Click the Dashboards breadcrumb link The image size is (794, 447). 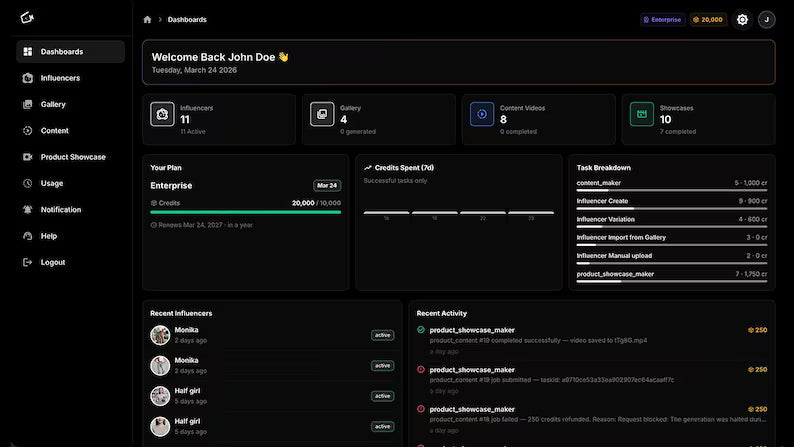[187, 20]
